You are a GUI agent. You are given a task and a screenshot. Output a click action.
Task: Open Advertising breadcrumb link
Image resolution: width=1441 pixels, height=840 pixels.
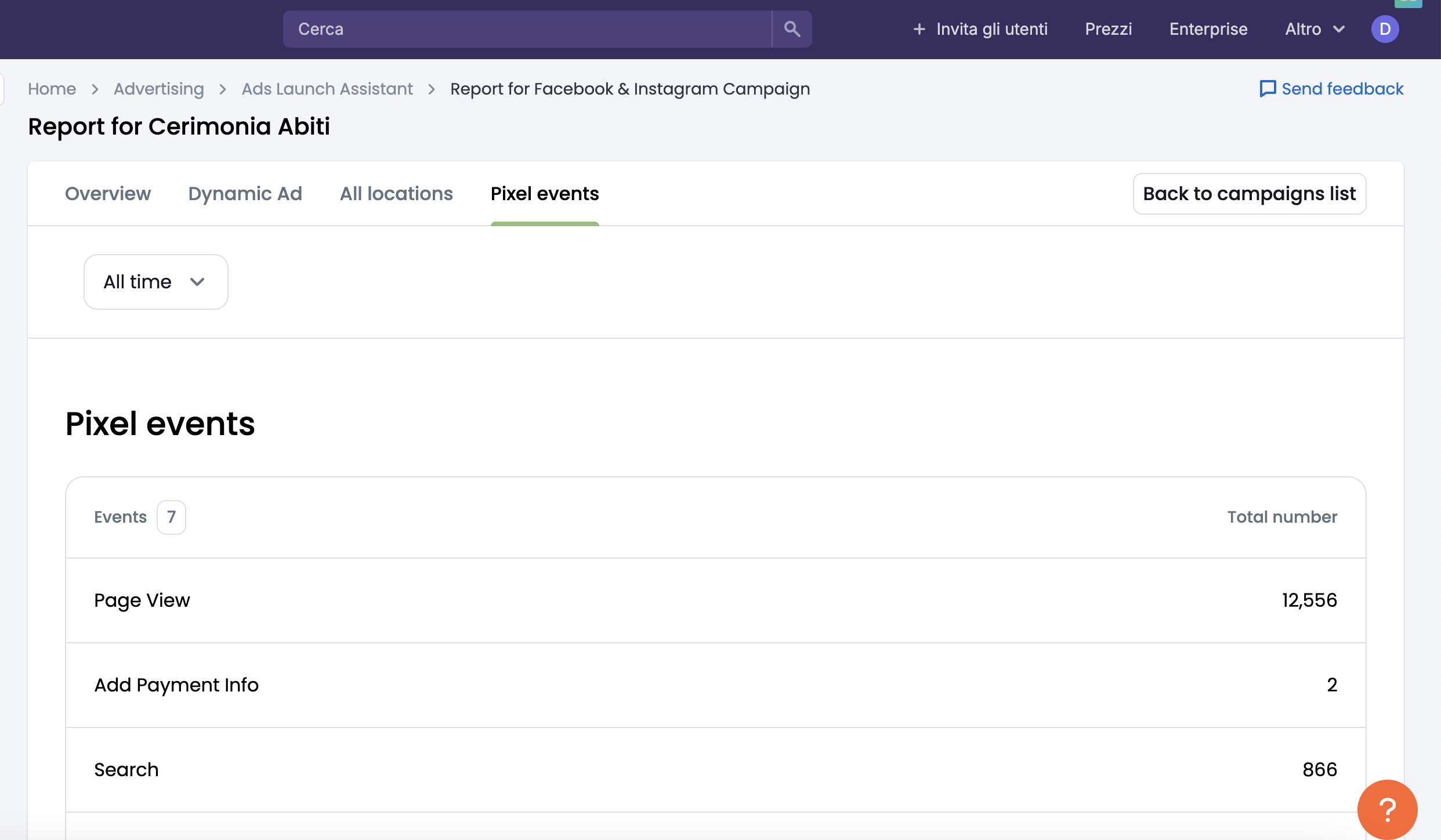click(x=159, y=89)
